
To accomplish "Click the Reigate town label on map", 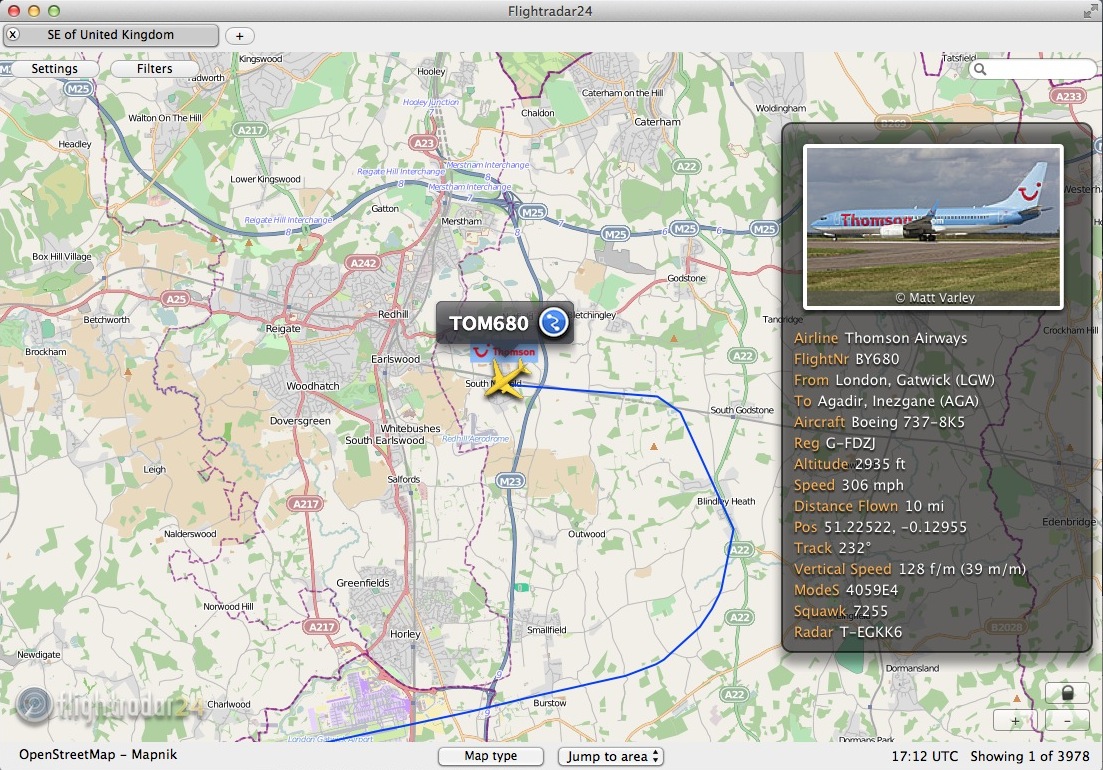I will 283,329.
